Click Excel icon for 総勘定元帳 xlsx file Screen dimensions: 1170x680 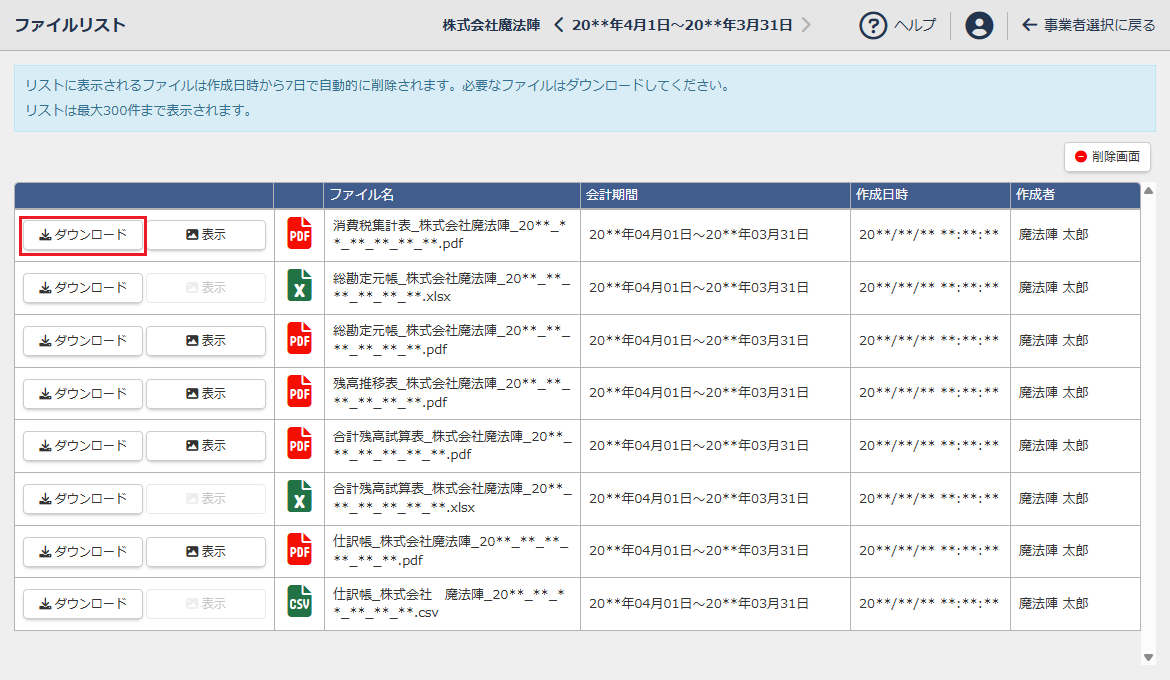coord(299,287)
